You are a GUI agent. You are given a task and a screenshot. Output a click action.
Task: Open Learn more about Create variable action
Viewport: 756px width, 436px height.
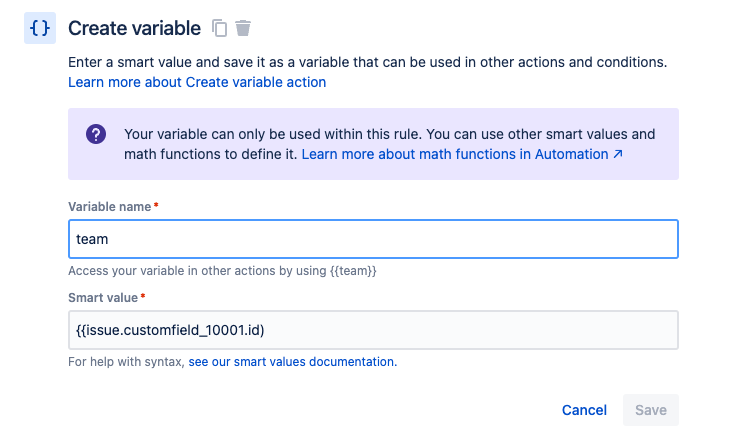click(197, 82)
